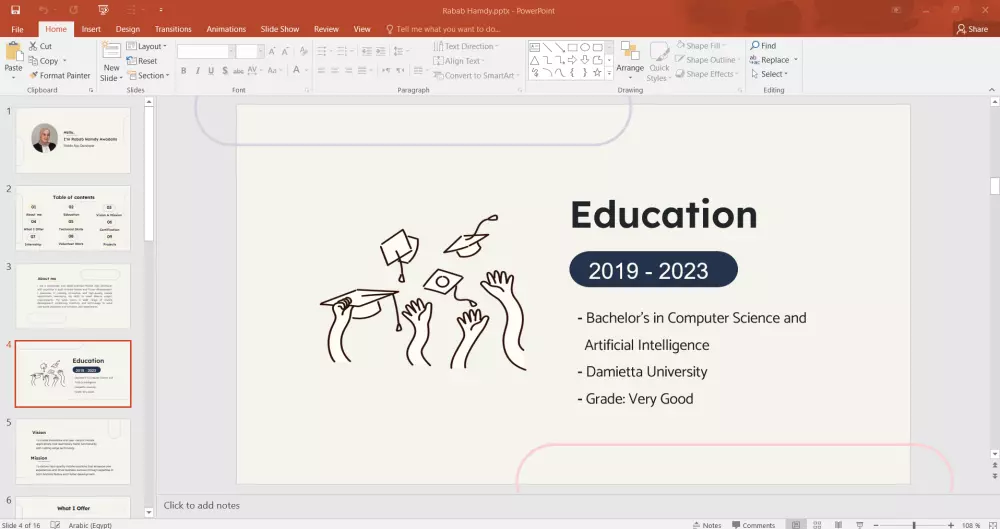The width and height of the screenshot is (1000, 529).
Task: Click the Share button
Action: 972,29
